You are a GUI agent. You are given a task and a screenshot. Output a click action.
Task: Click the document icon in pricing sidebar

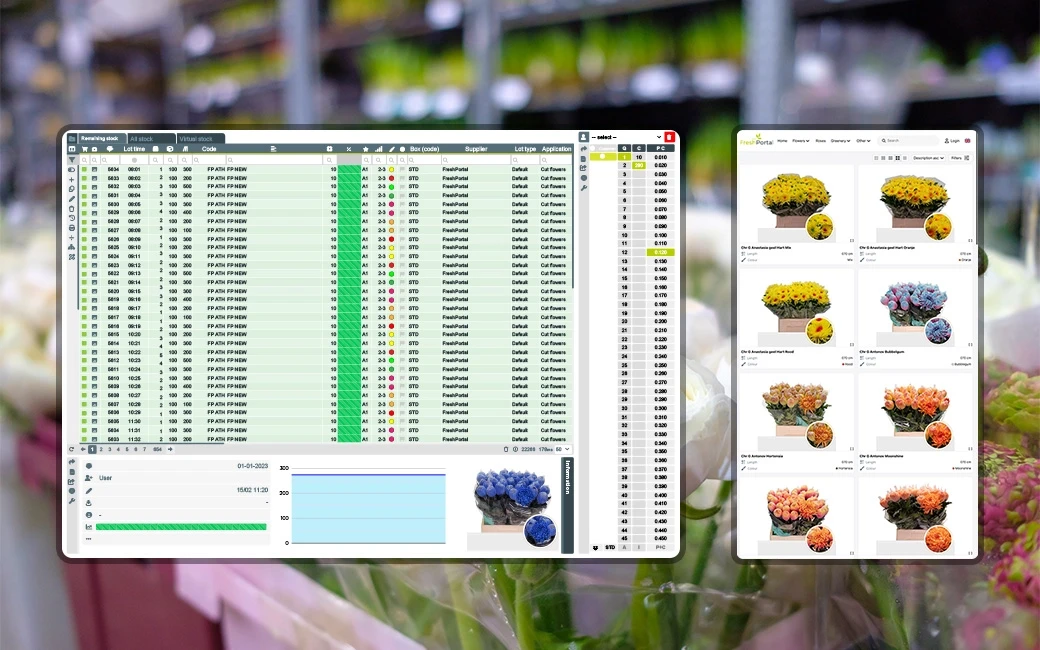pos(584,159)
